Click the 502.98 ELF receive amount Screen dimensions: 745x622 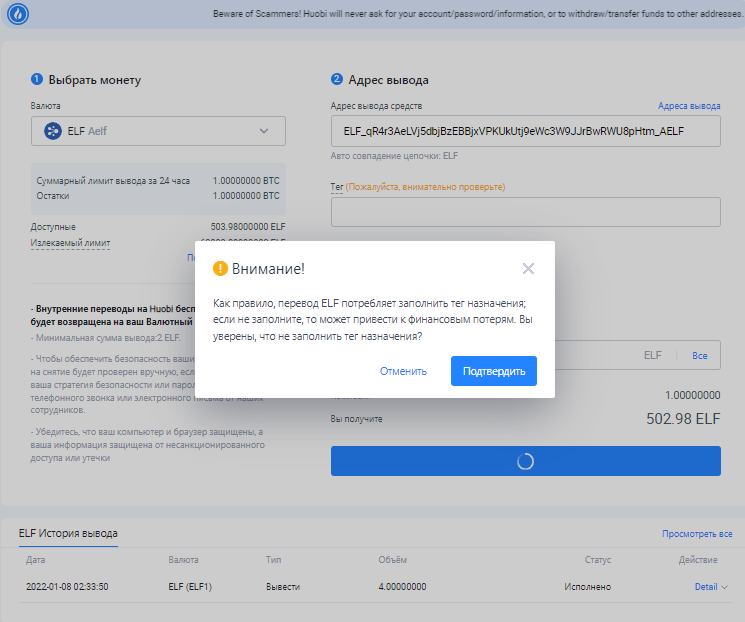[x=683, y=419]
